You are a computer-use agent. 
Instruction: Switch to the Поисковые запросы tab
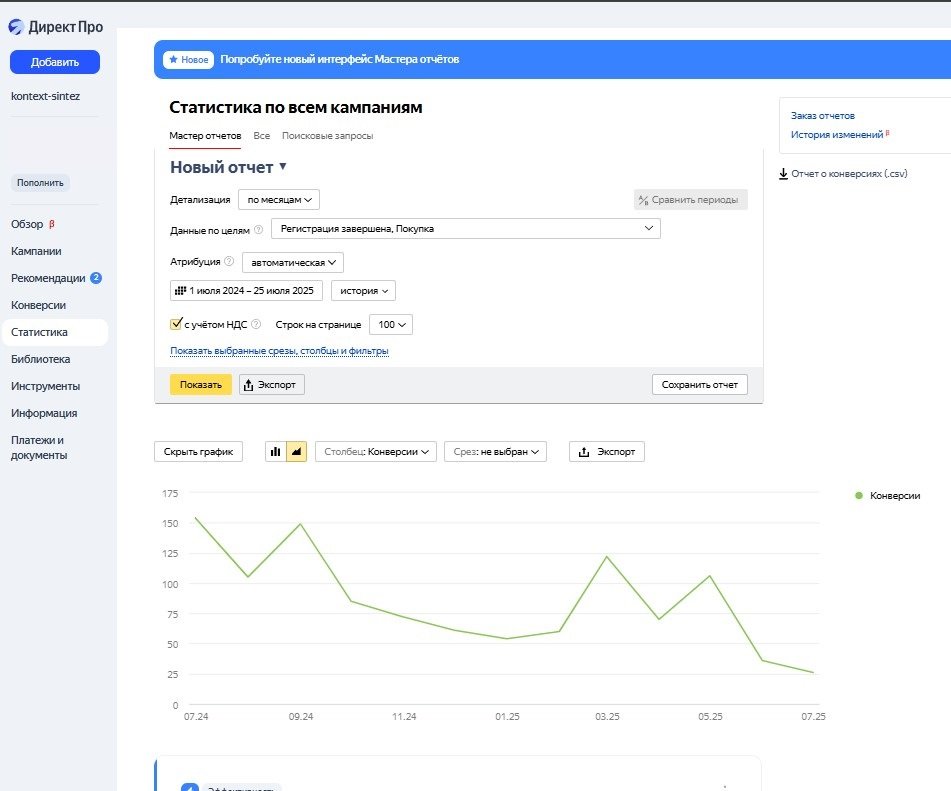(327, 135)
